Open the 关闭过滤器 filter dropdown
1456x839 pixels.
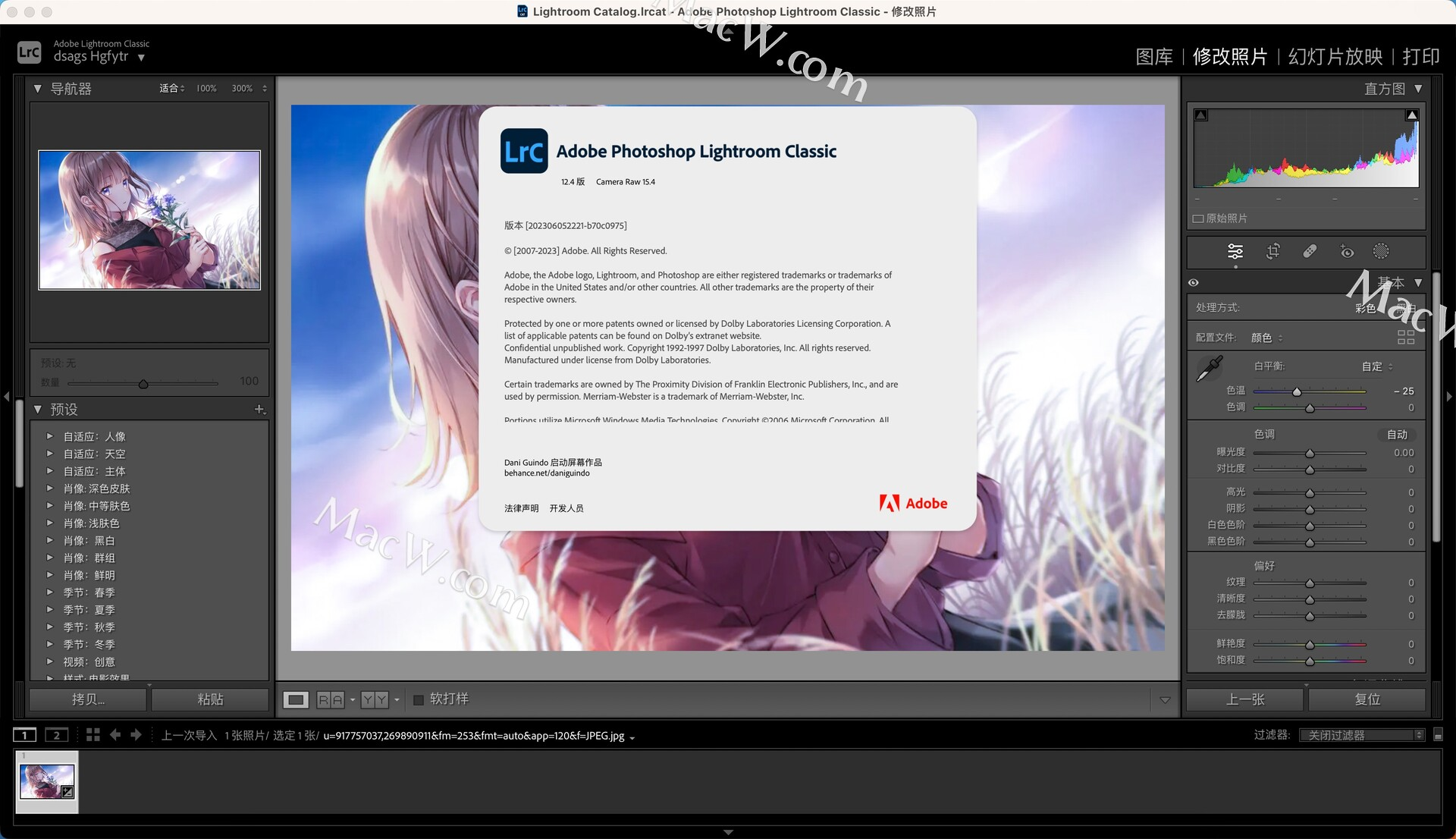point(1362,735)
